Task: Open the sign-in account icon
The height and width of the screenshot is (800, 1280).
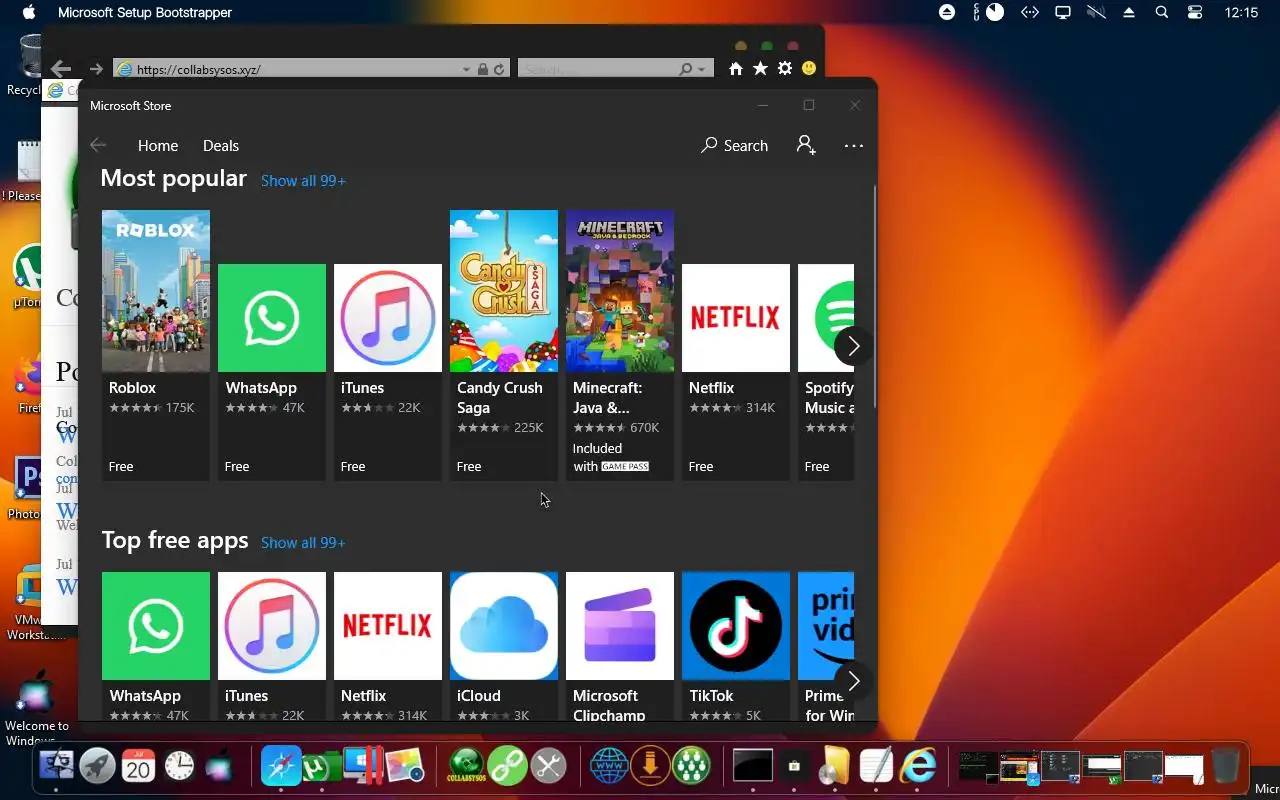Action: tap(806, 145)
